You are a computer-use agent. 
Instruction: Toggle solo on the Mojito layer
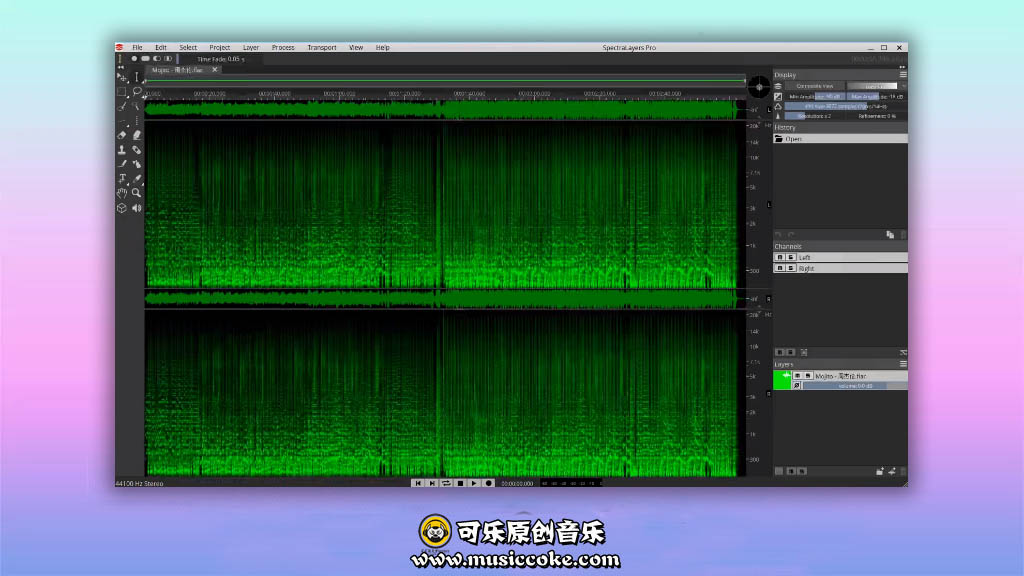point(808,376)
